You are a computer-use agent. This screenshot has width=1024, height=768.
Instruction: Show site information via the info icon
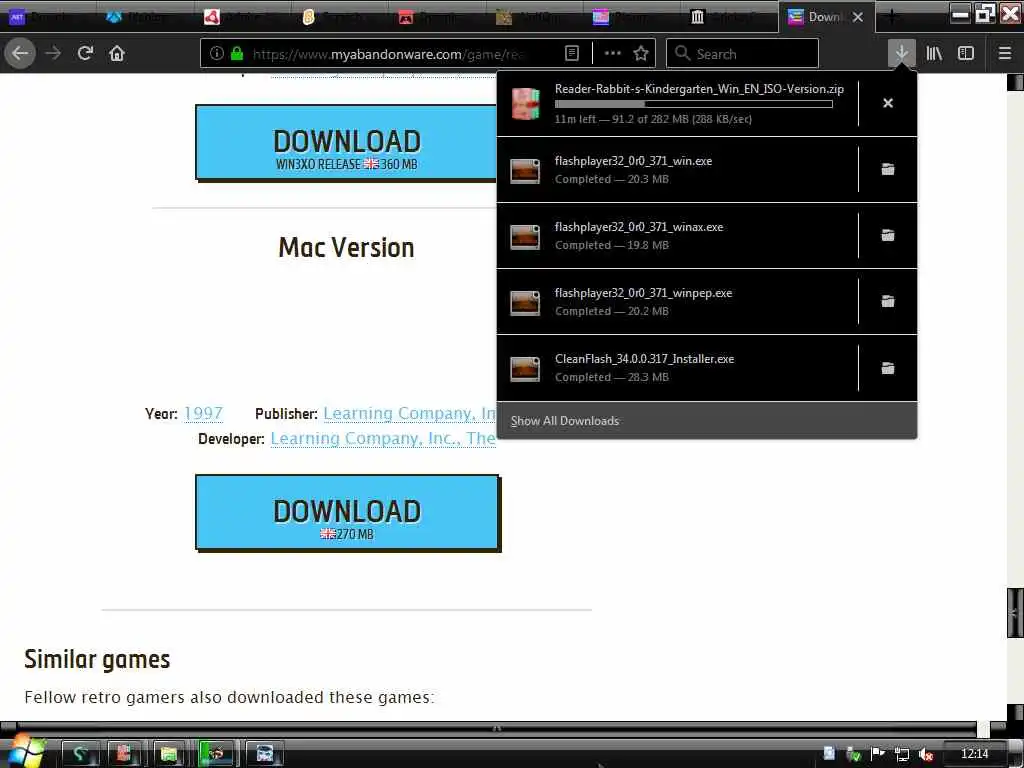click(x=217, y=54)
